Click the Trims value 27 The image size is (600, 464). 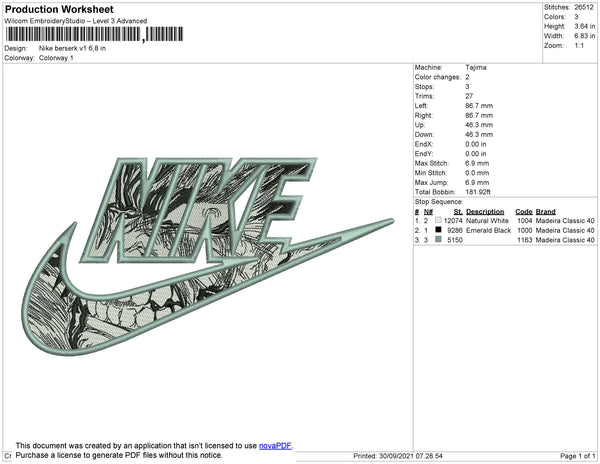tap(469, 96)
